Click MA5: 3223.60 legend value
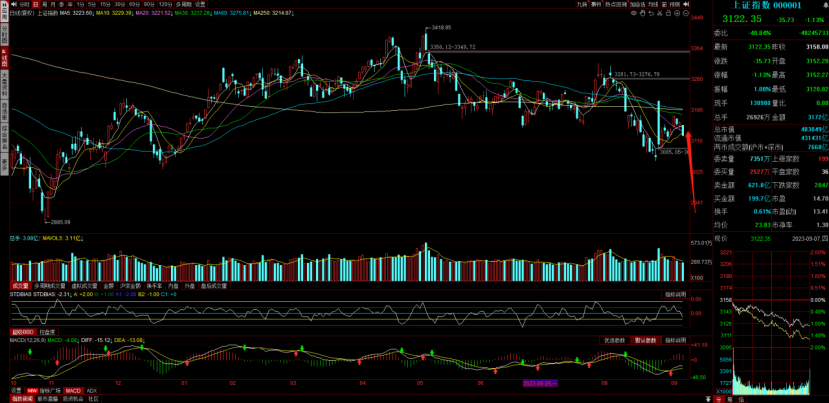Viewport: 829px width, 403px height. (76, 12)
